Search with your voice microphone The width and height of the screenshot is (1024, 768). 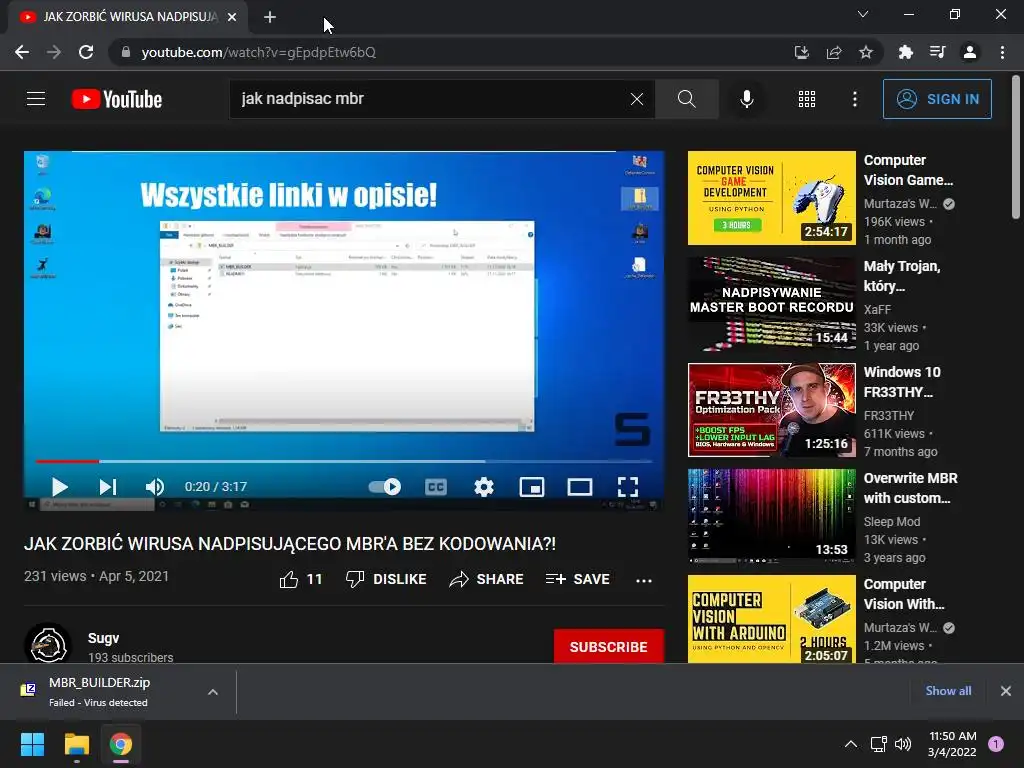coord(747,99)
